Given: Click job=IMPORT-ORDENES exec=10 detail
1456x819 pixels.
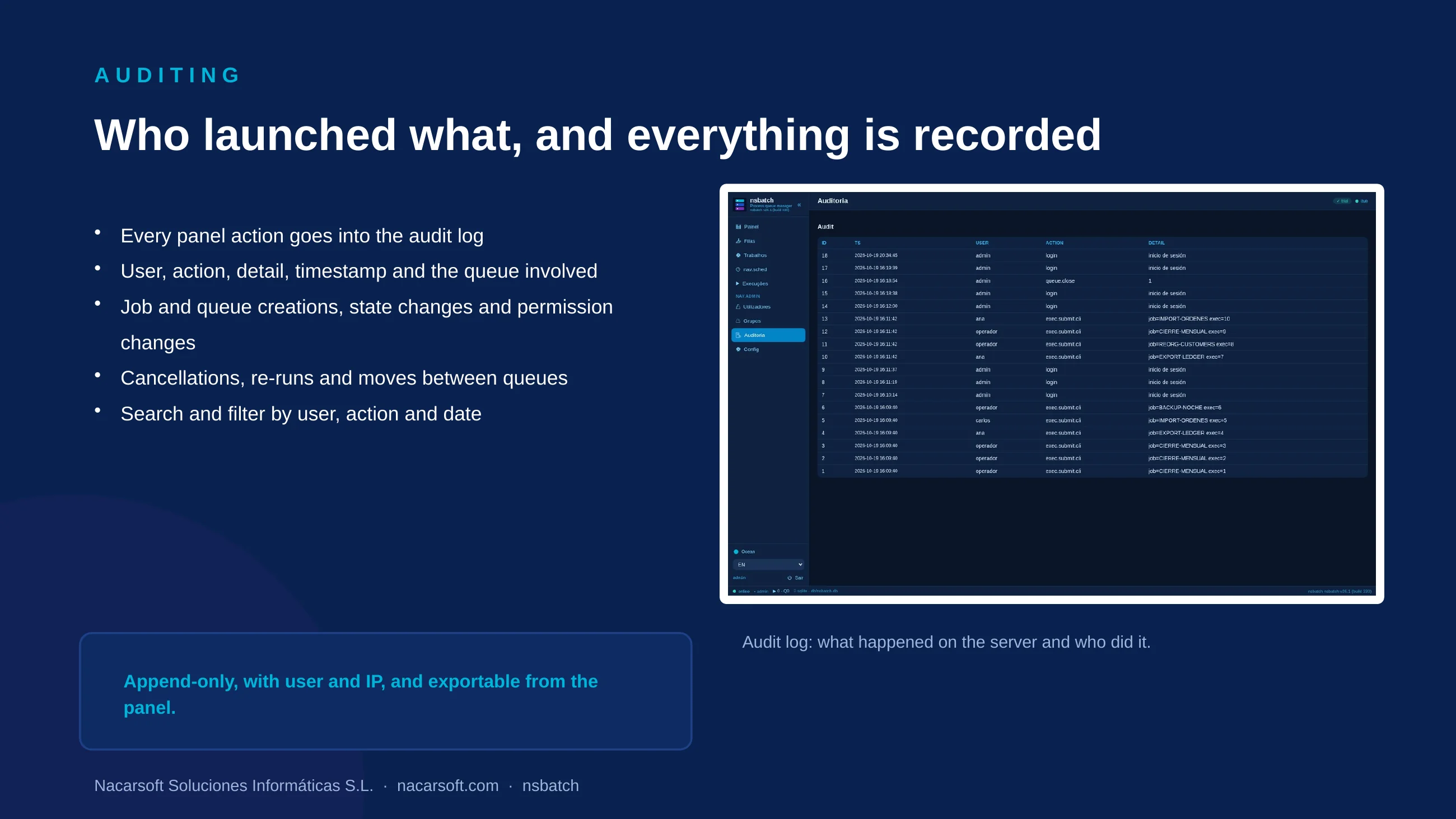Looking at the screenshot, I should pos(1189,319).
